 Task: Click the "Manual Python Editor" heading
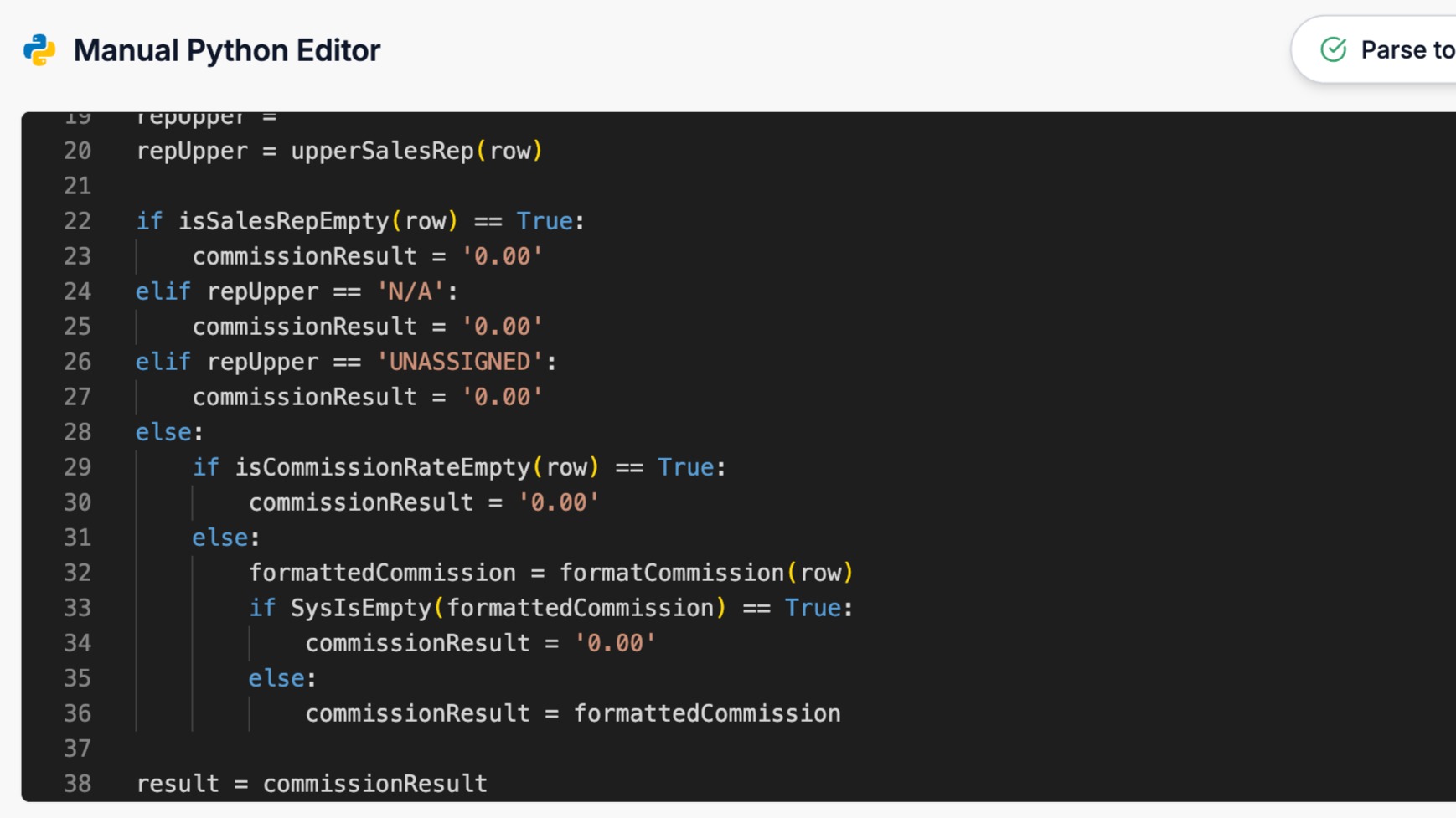click(x=226, y=50)
